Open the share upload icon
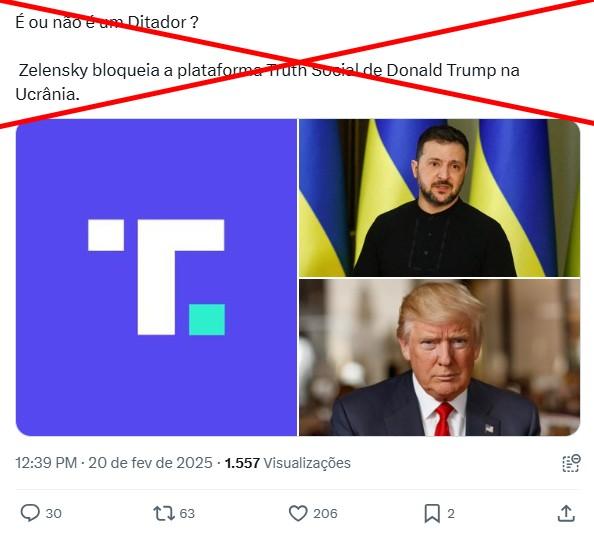The height and width of the screenshot is (534, 594). coord(566,514)
